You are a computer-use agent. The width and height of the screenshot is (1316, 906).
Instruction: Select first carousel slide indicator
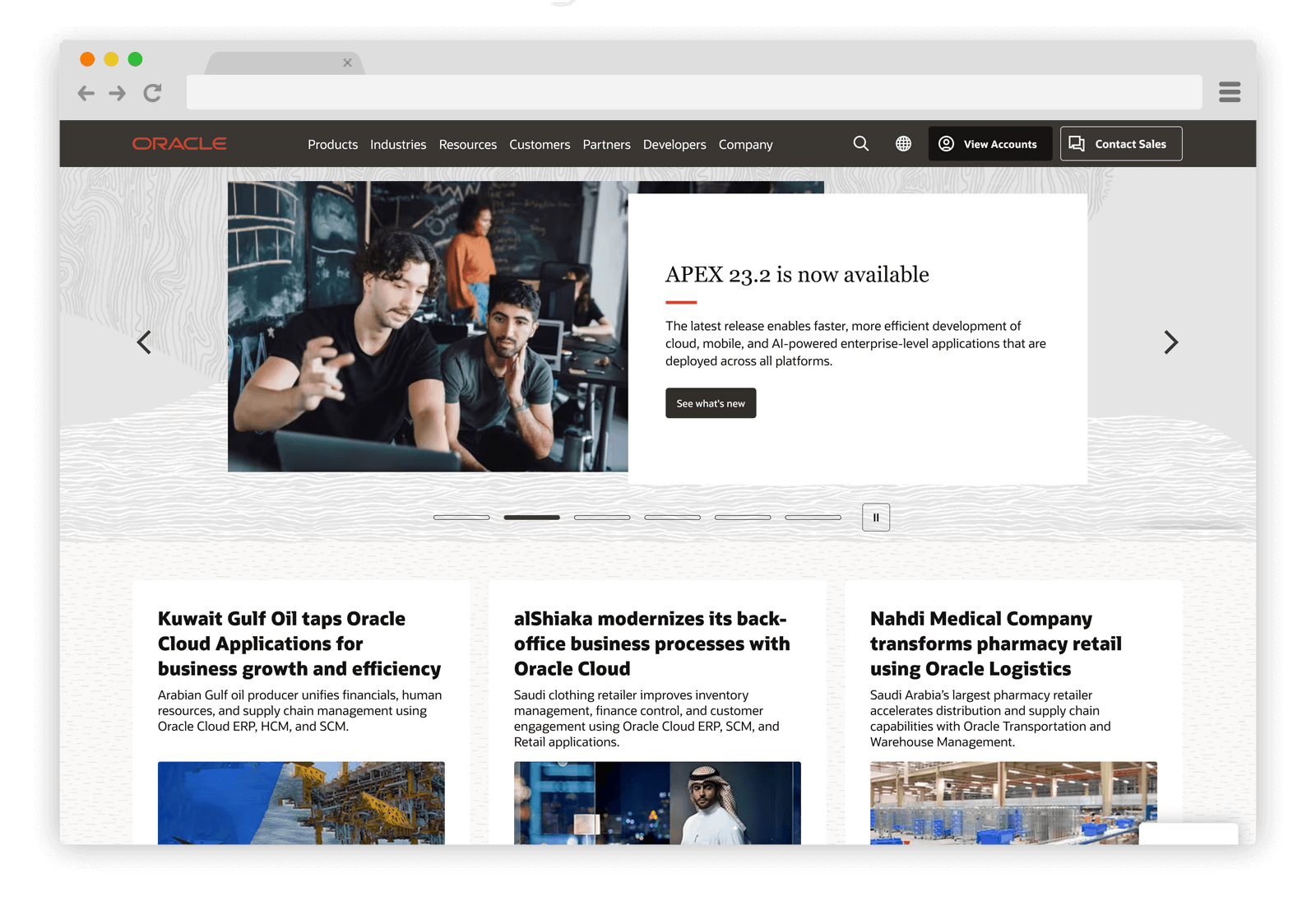461,518
